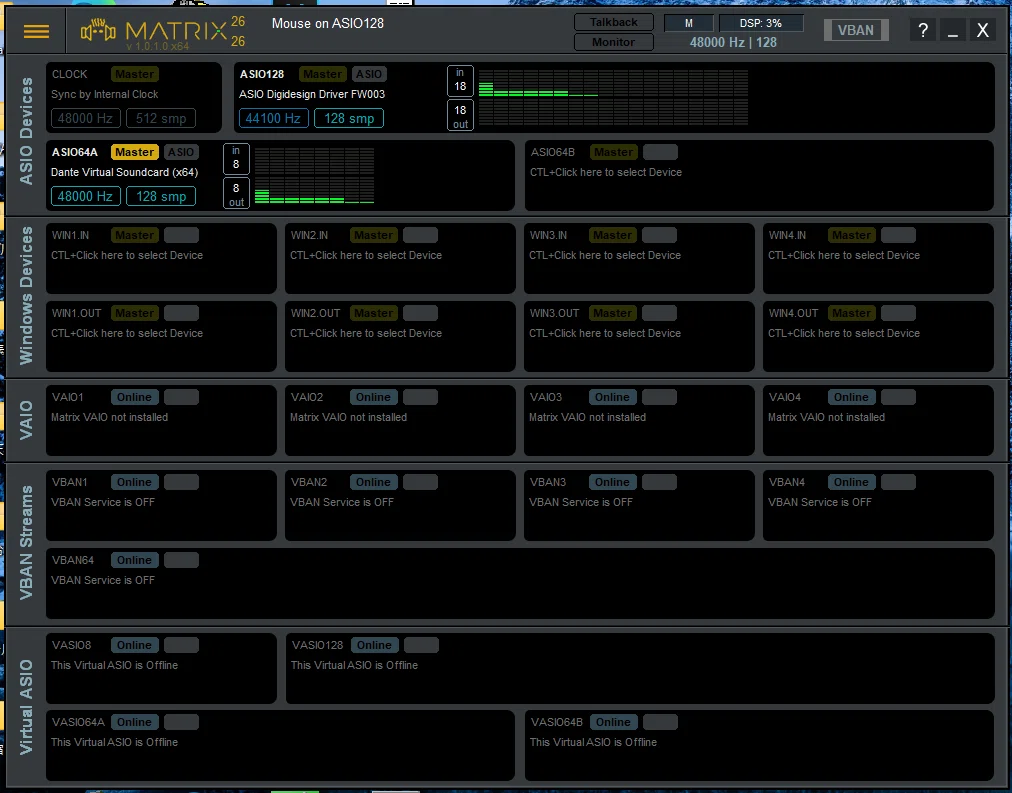Click the DSP: 3% indicator
This screenshot has height=793, width=1012.
pyautogui.click(x=761, y=23)
